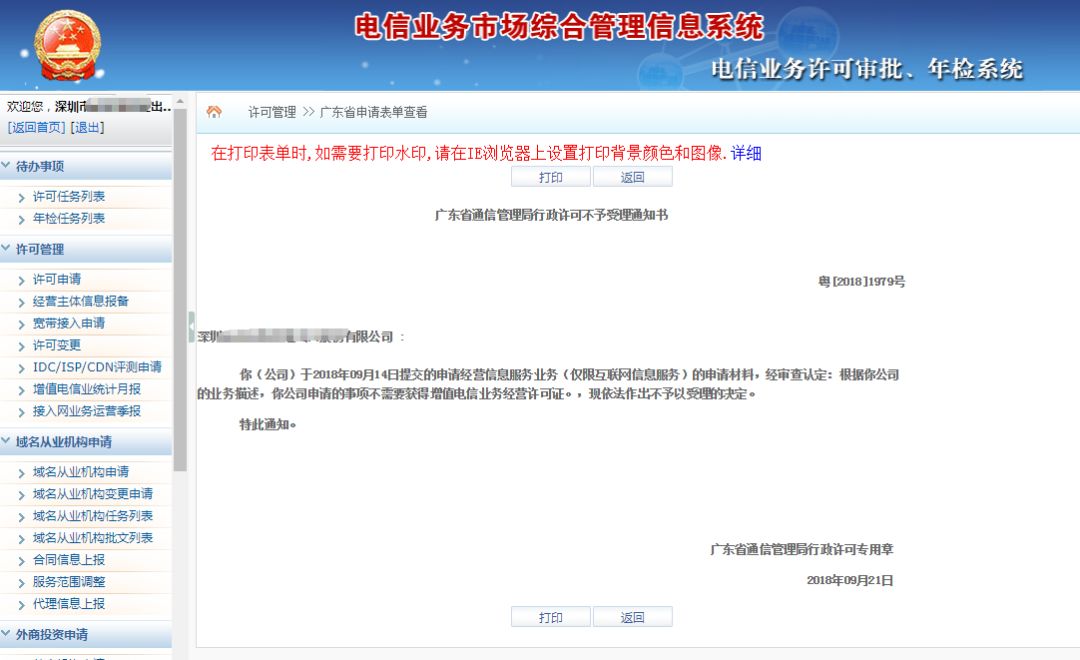The height and width of the screenshot is (660, 1080).
Task: Click arrow icon beside 接入网业务运营季报
Action: (21, 413)
